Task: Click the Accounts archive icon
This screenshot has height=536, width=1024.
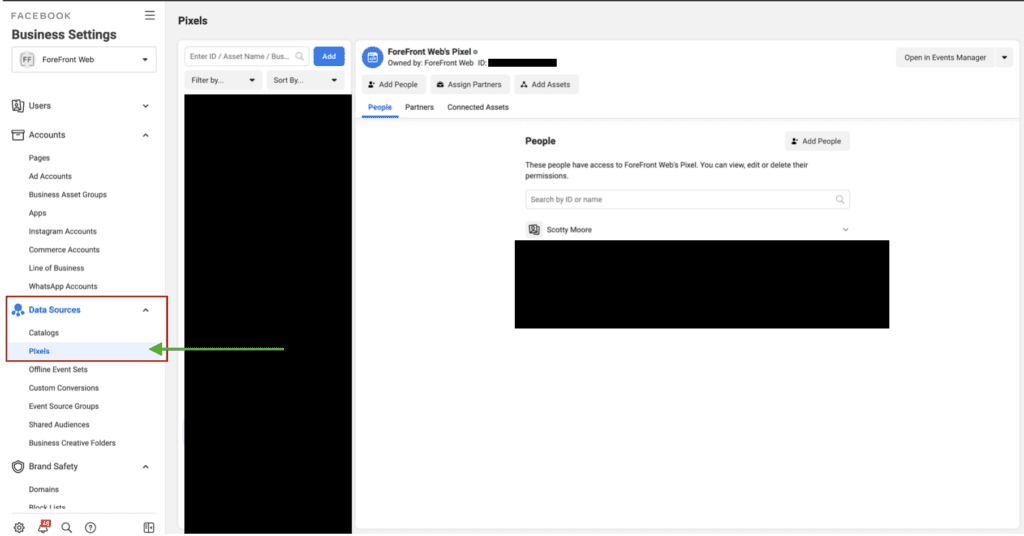Action: pos(18,135)
